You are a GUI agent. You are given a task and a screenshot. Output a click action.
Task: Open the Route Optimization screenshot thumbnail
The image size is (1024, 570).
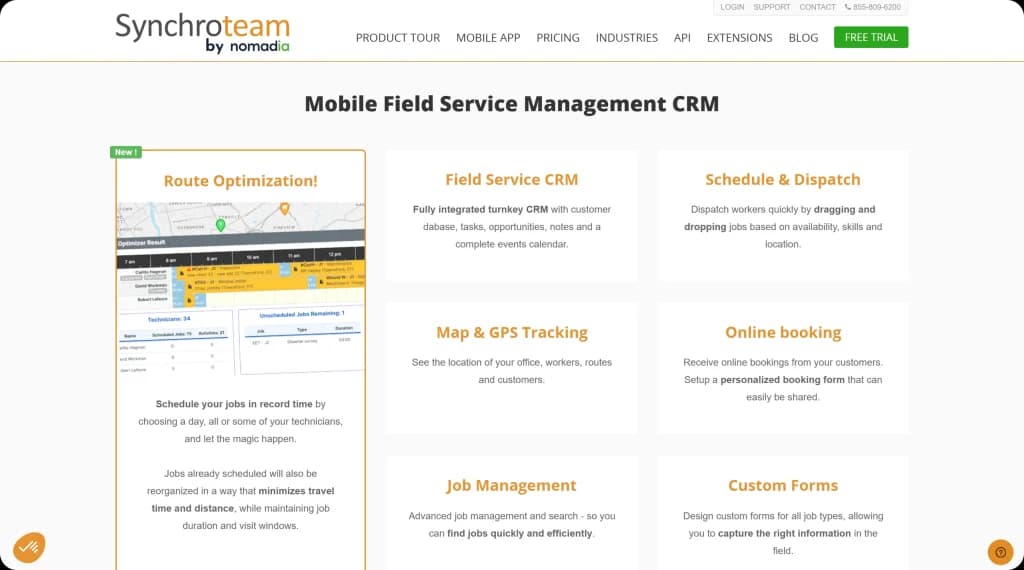pos(241,288)
